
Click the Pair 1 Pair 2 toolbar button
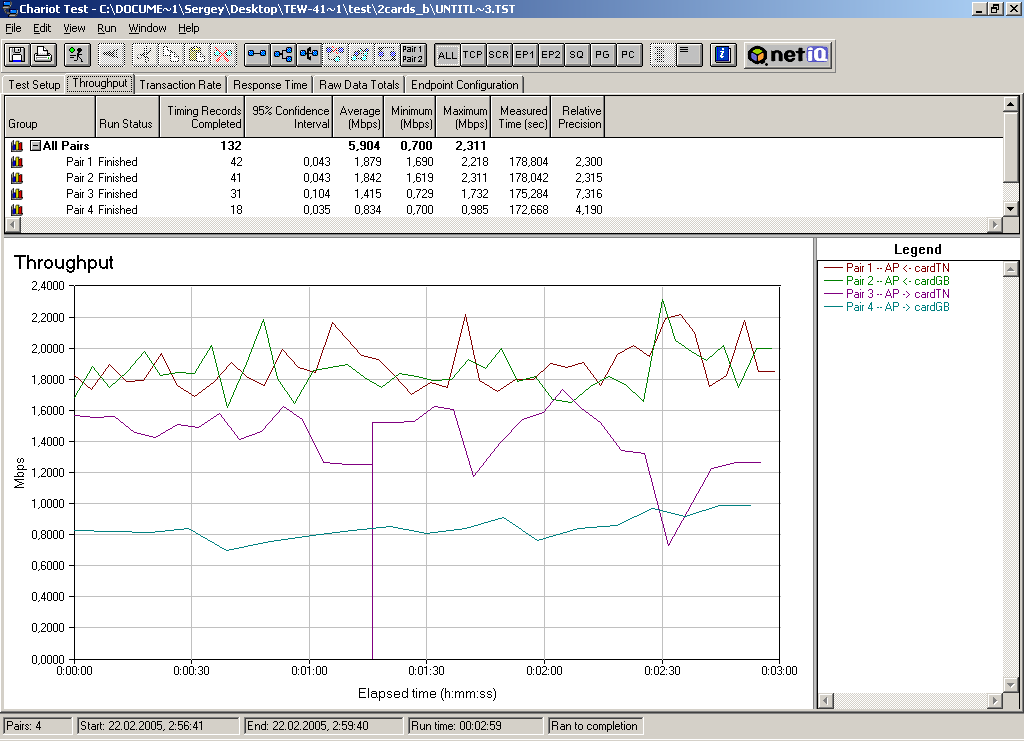coord(412,55)
